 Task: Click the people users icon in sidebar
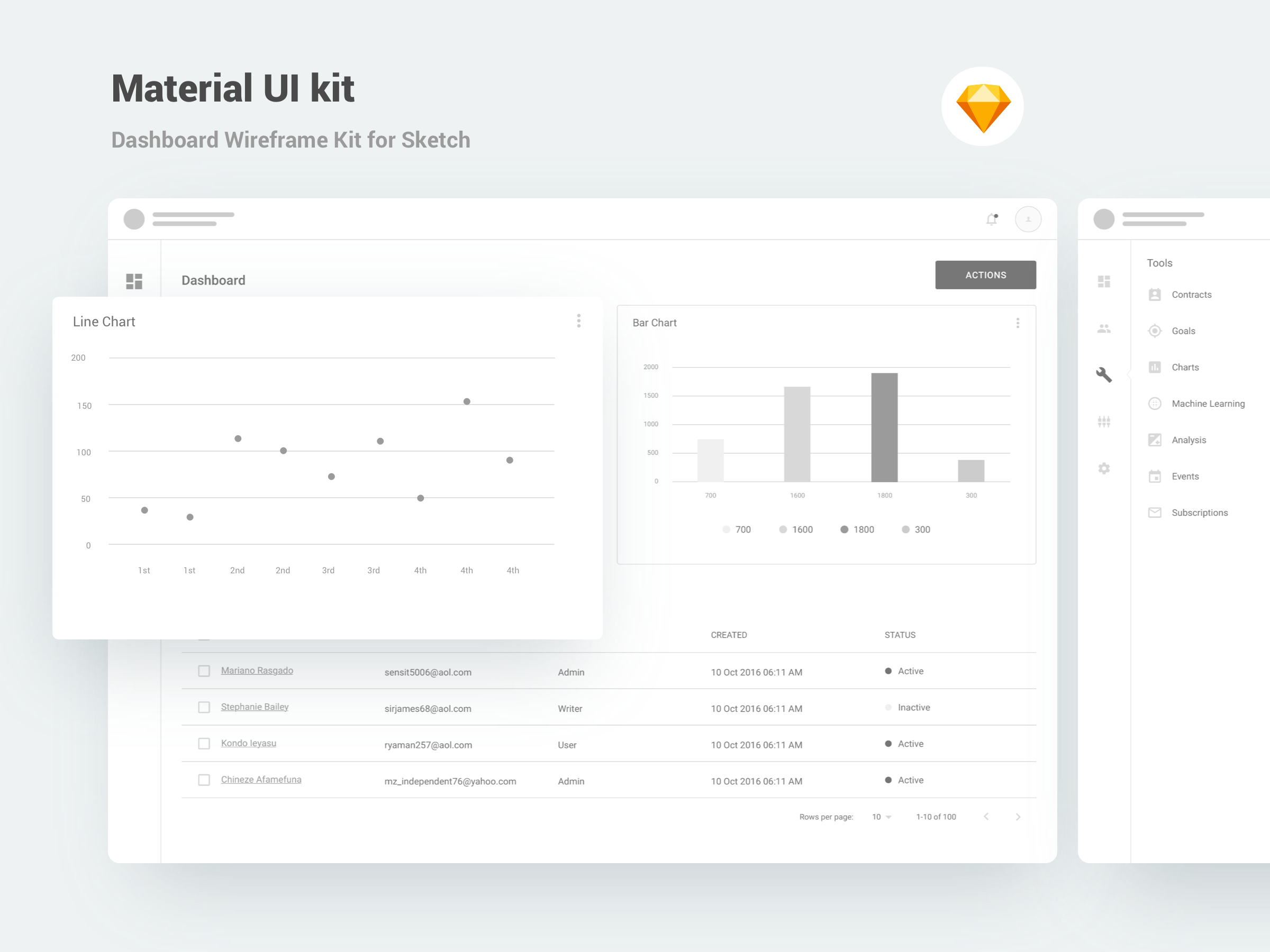(x=1103, y=329)
